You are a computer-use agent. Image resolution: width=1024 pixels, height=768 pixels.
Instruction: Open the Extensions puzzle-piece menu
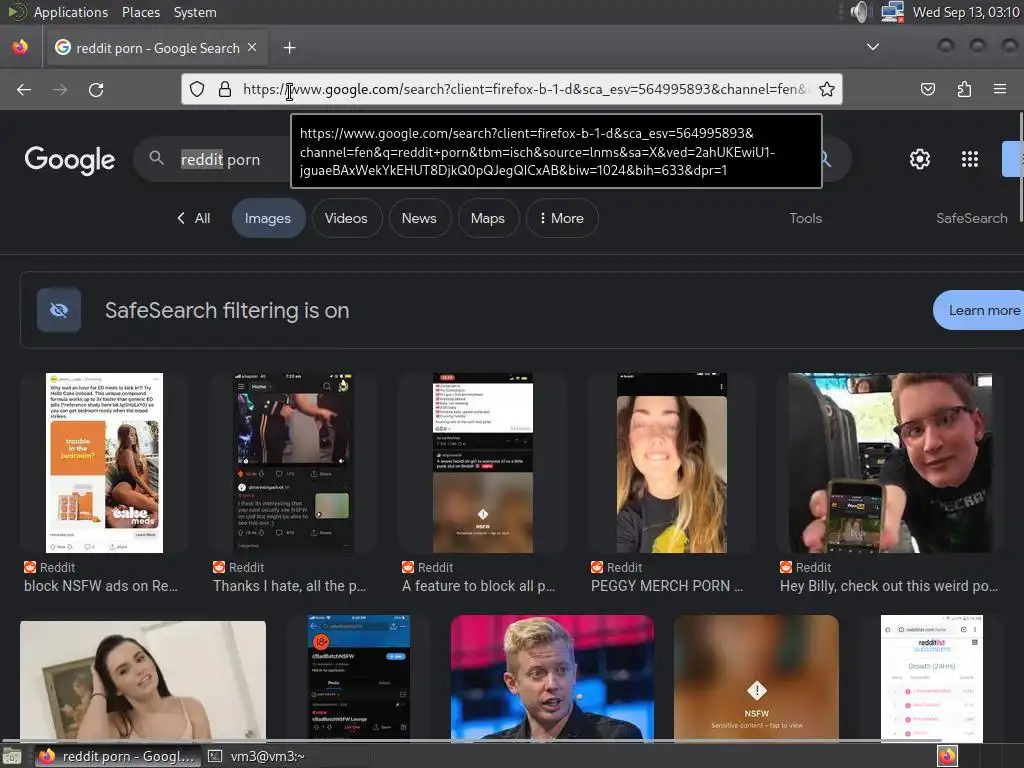click(964, 89)
